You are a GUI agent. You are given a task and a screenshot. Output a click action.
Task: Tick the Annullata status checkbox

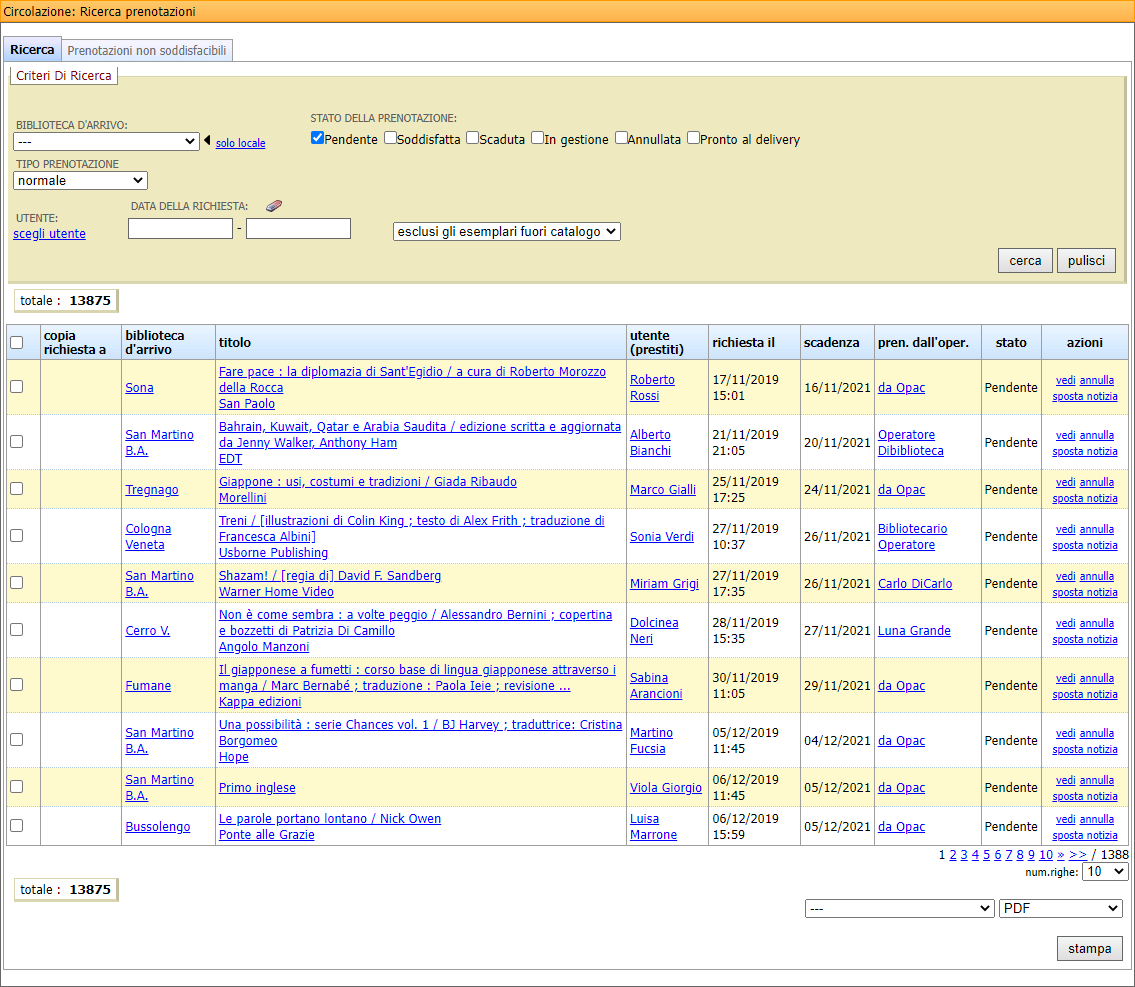click(x=621, y=138)
